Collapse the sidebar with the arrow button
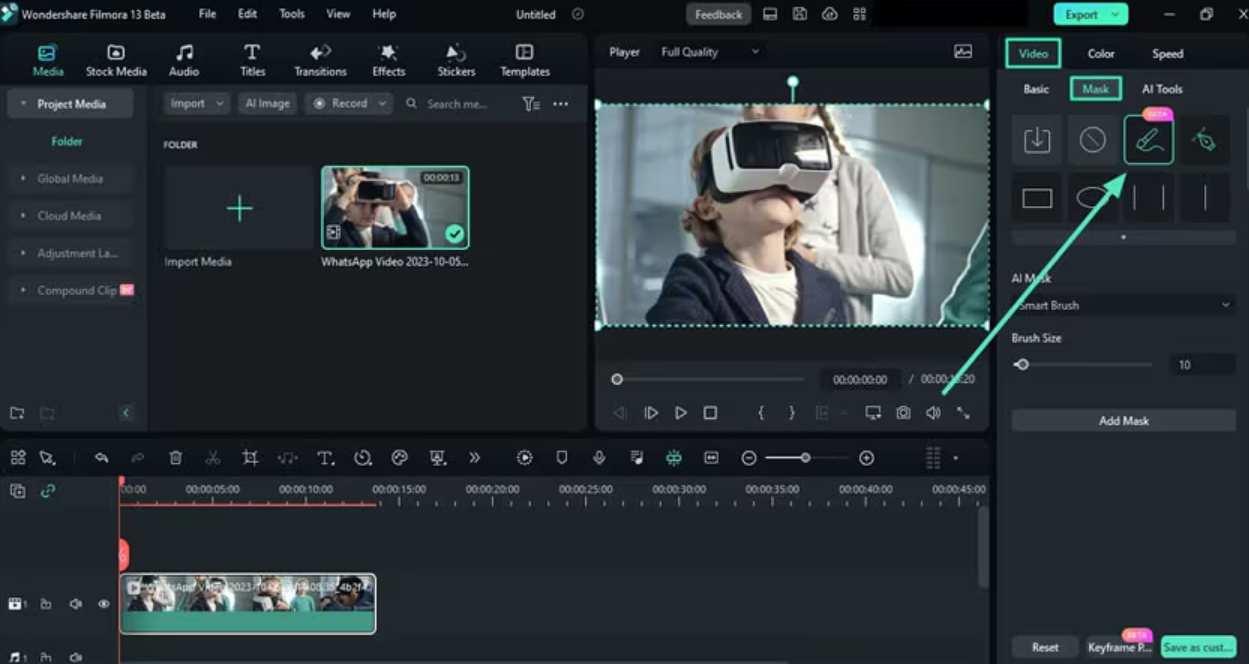Image resolution: width=1249 pixels, height=664 pixels. [x=125, y=413]
